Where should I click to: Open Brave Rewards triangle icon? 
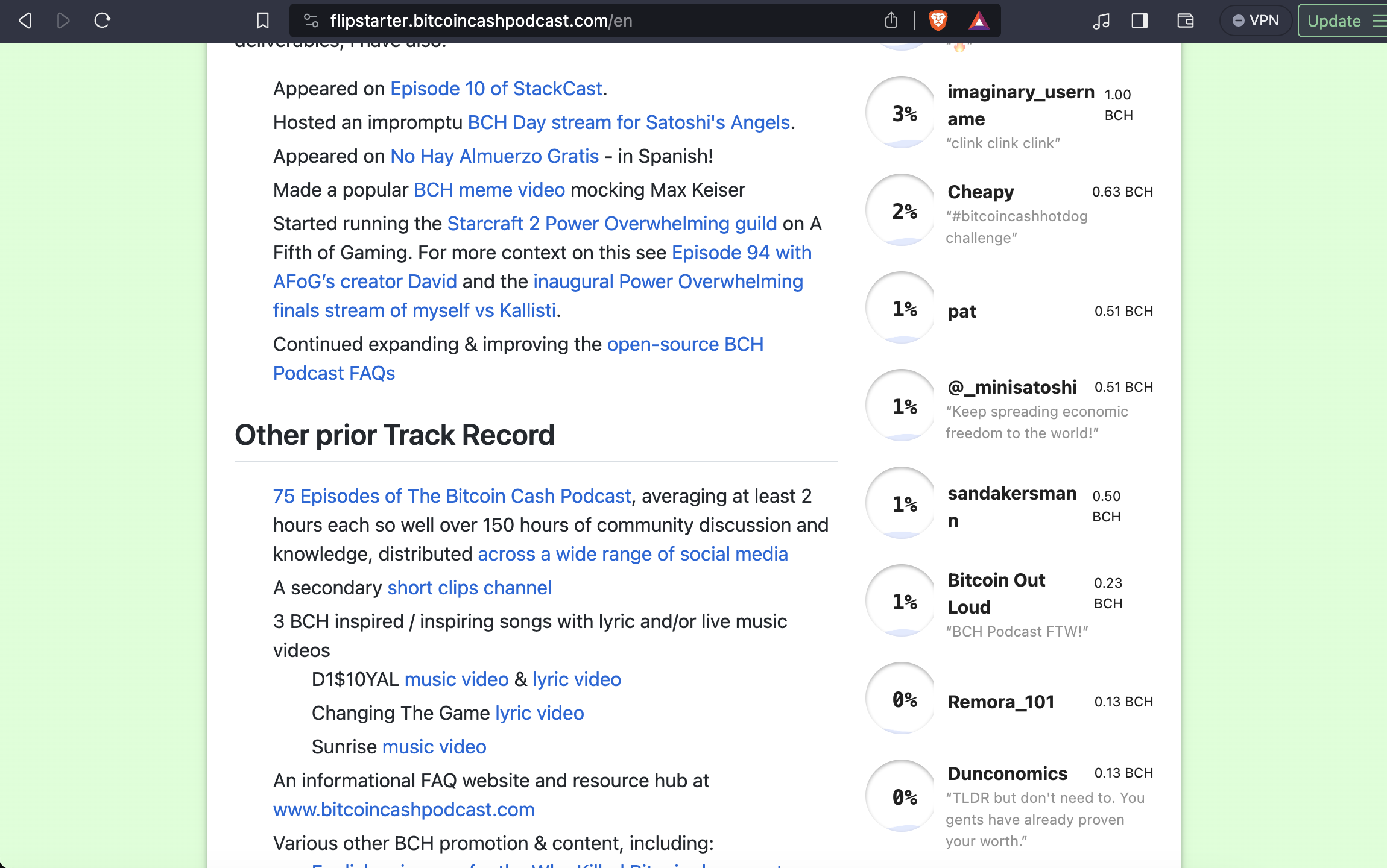[x=979, y=21]
